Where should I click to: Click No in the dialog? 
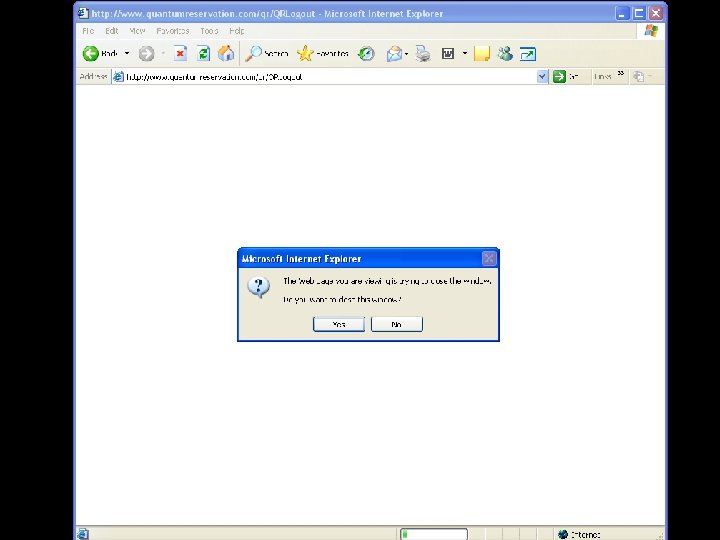tap(397, 324)
